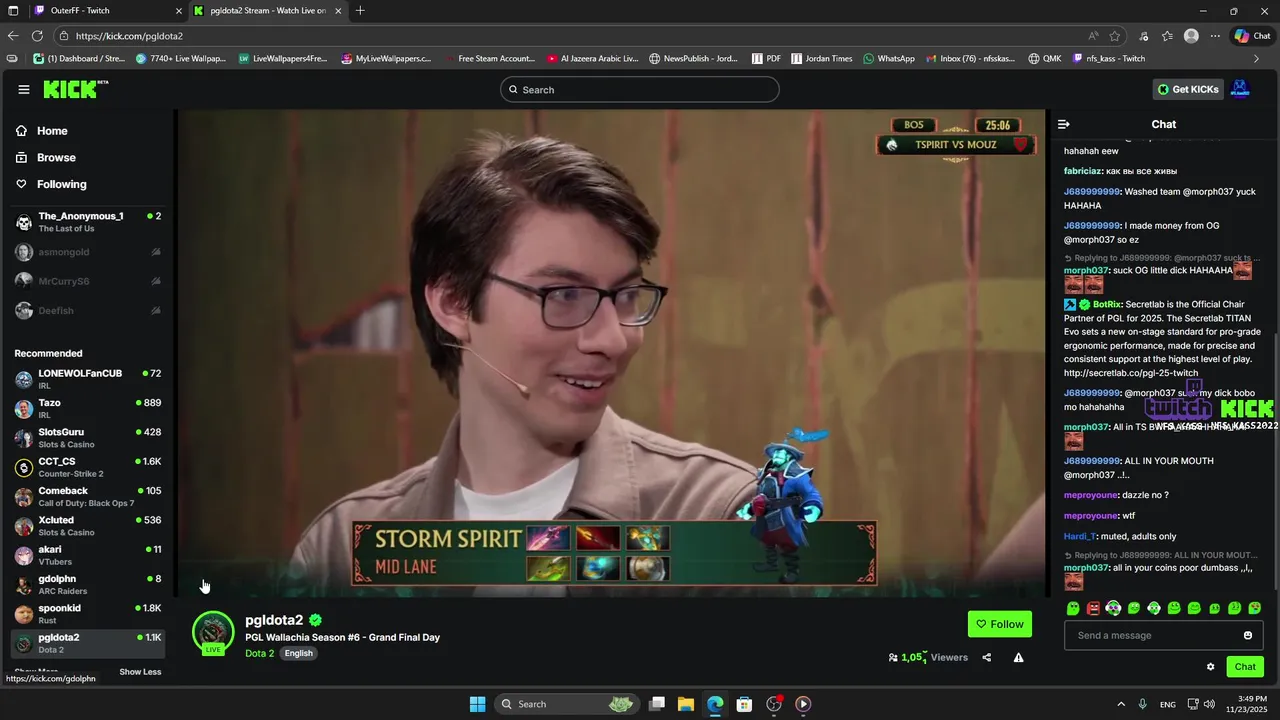Open Windows Start menu

tap(477, 704)
